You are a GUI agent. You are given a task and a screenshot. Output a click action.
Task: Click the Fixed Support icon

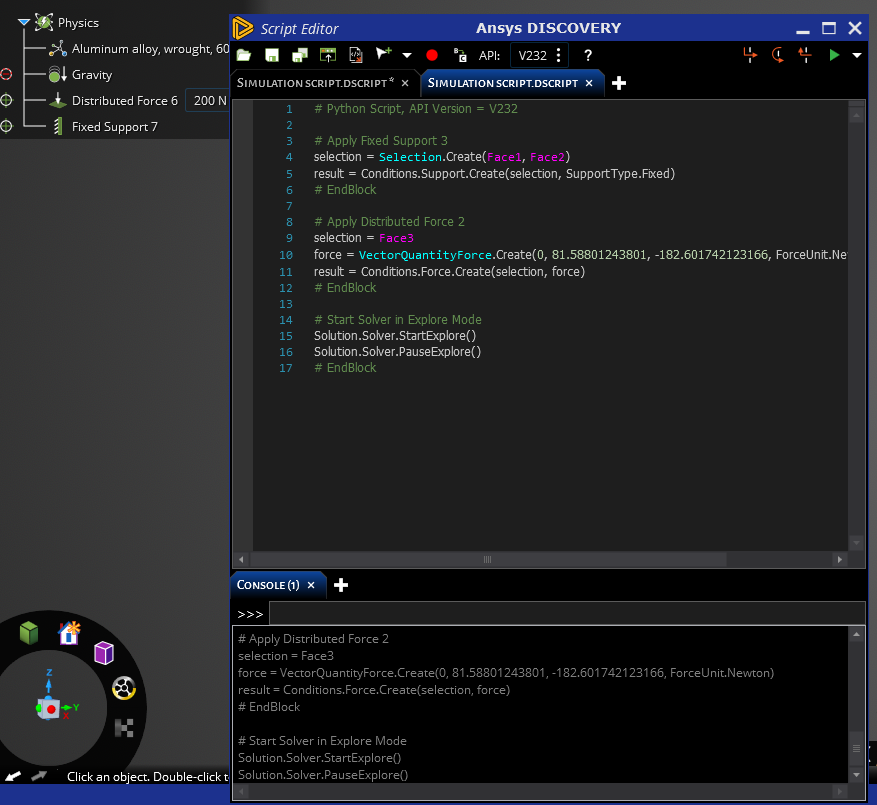pyautogui.click(x=58, y=126)
